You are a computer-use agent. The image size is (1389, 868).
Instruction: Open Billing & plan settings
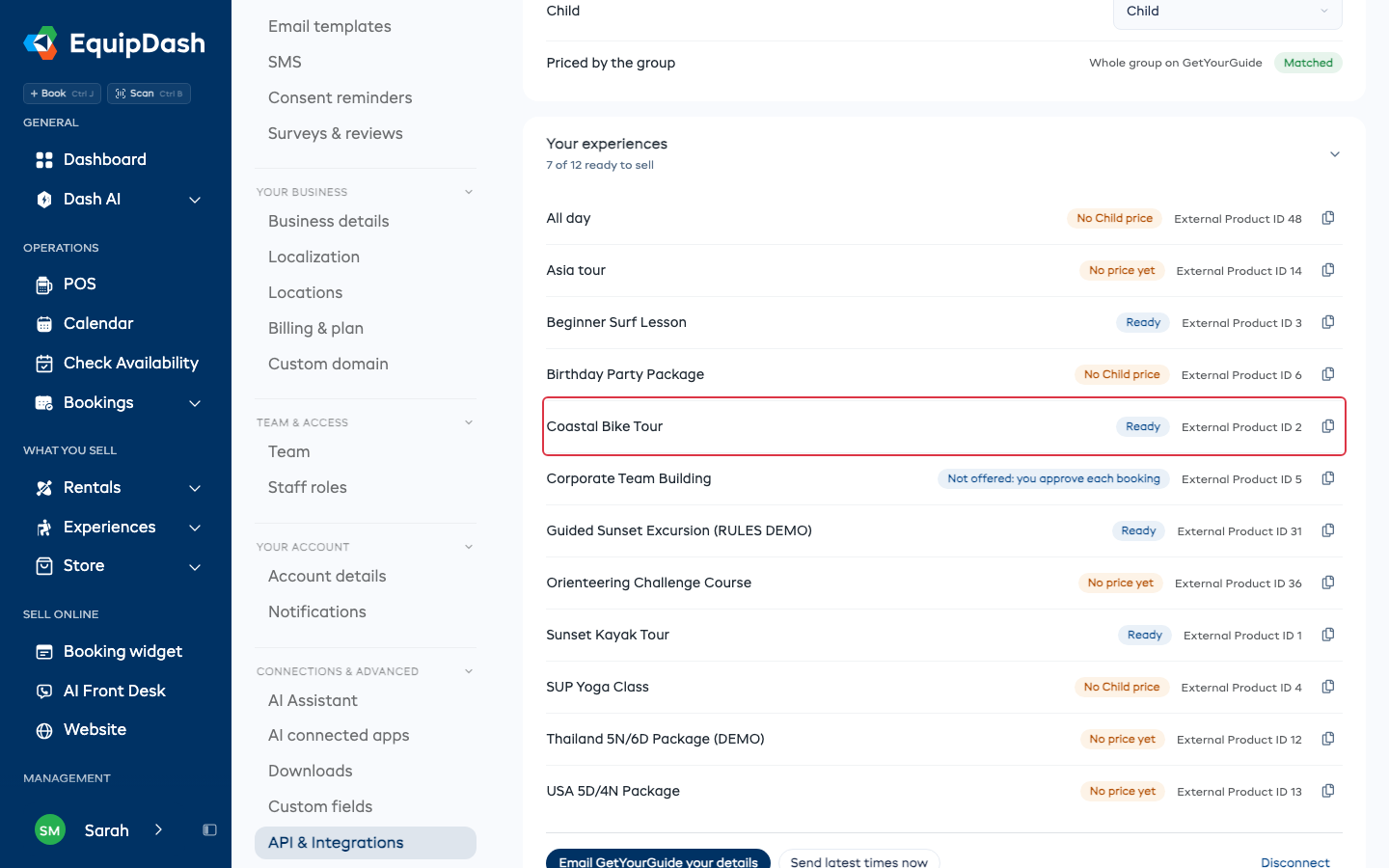(x=315, y=328)
